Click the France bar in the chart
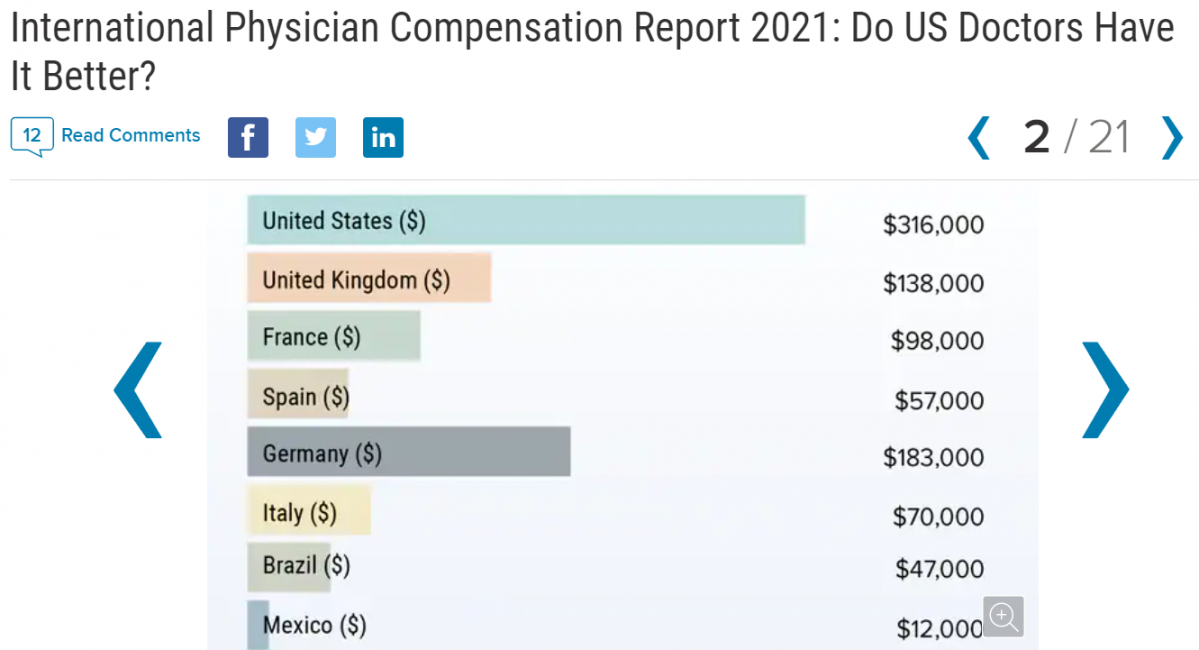Screen dimensions: 1199x650 pos(333,336)
